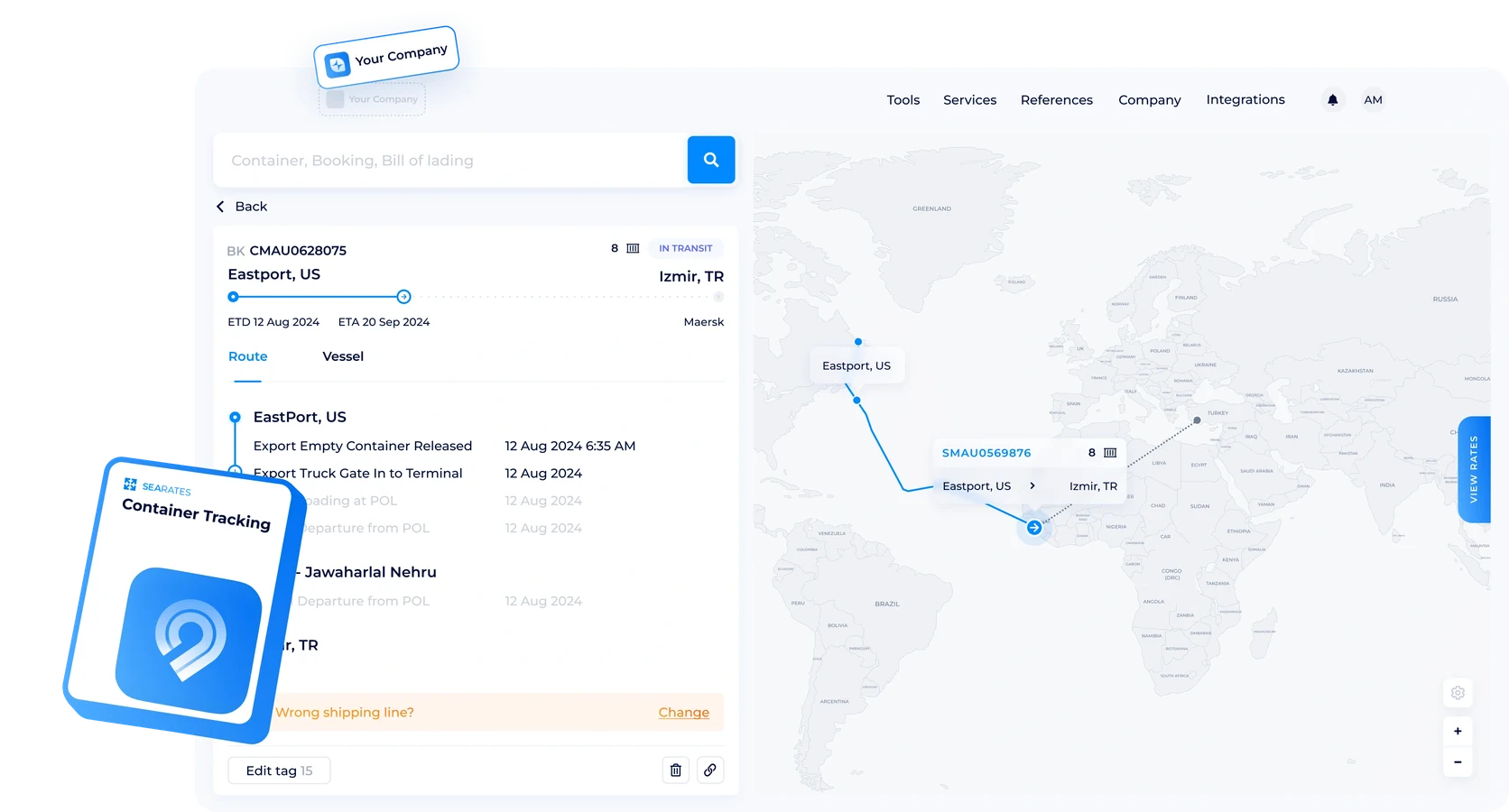Click Export Truck Gate In to Terminal event
This screenshot has height=812, width=1509.
pyautogui.click(x=357, y=473)
